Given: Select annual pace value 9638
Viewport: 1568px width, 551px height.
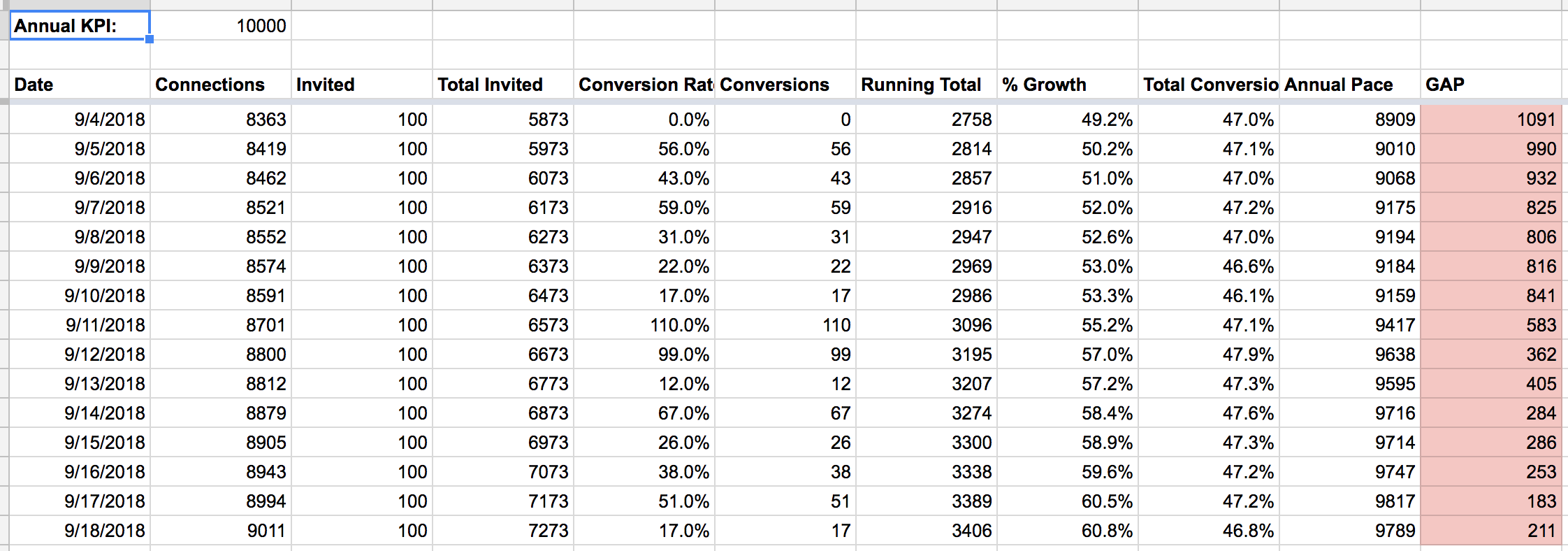Looking at the screenshot, I should point(1350,355).
